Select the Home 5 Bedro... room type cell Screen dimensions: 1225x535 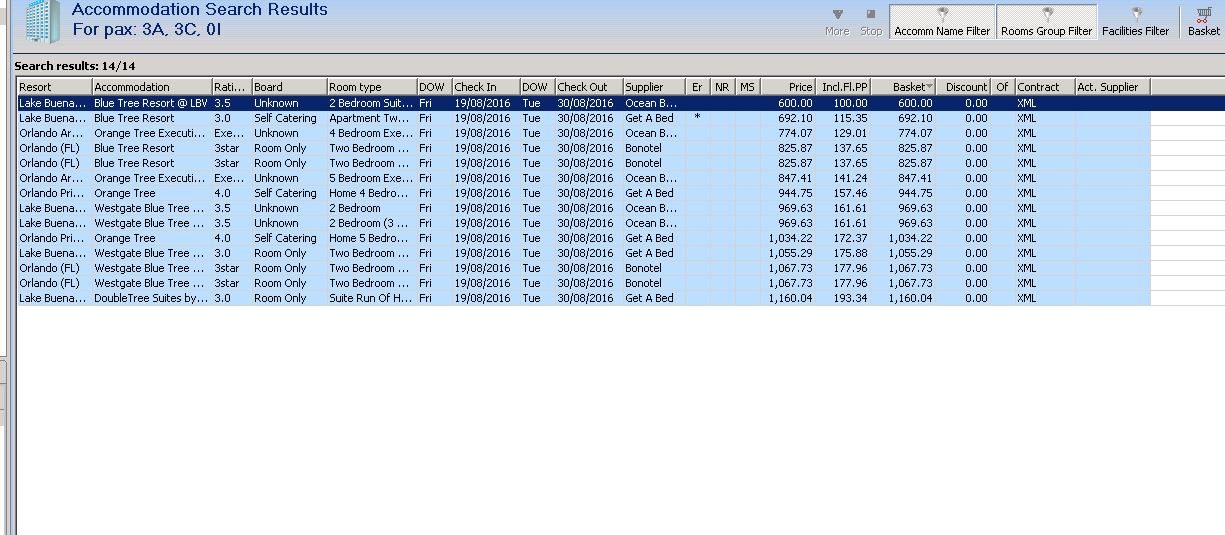[x=371, y=238]
